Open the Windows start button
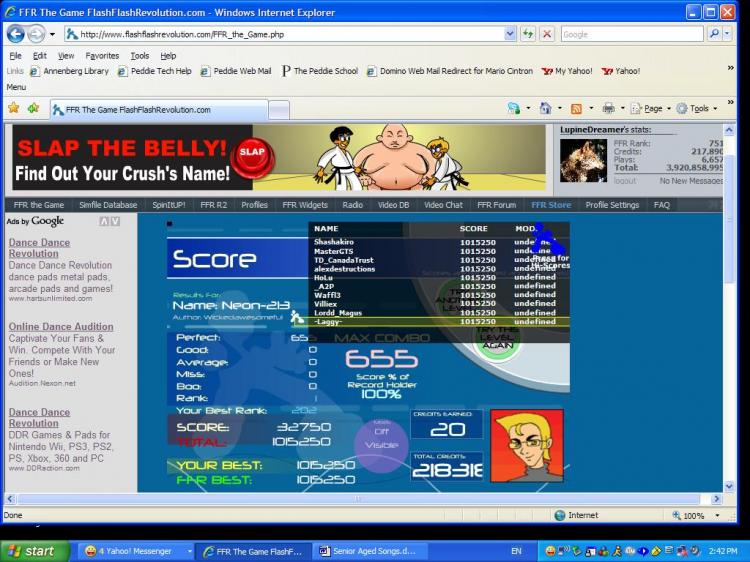Viewport: 750px width, 562px height. click(x=34, y=551)
